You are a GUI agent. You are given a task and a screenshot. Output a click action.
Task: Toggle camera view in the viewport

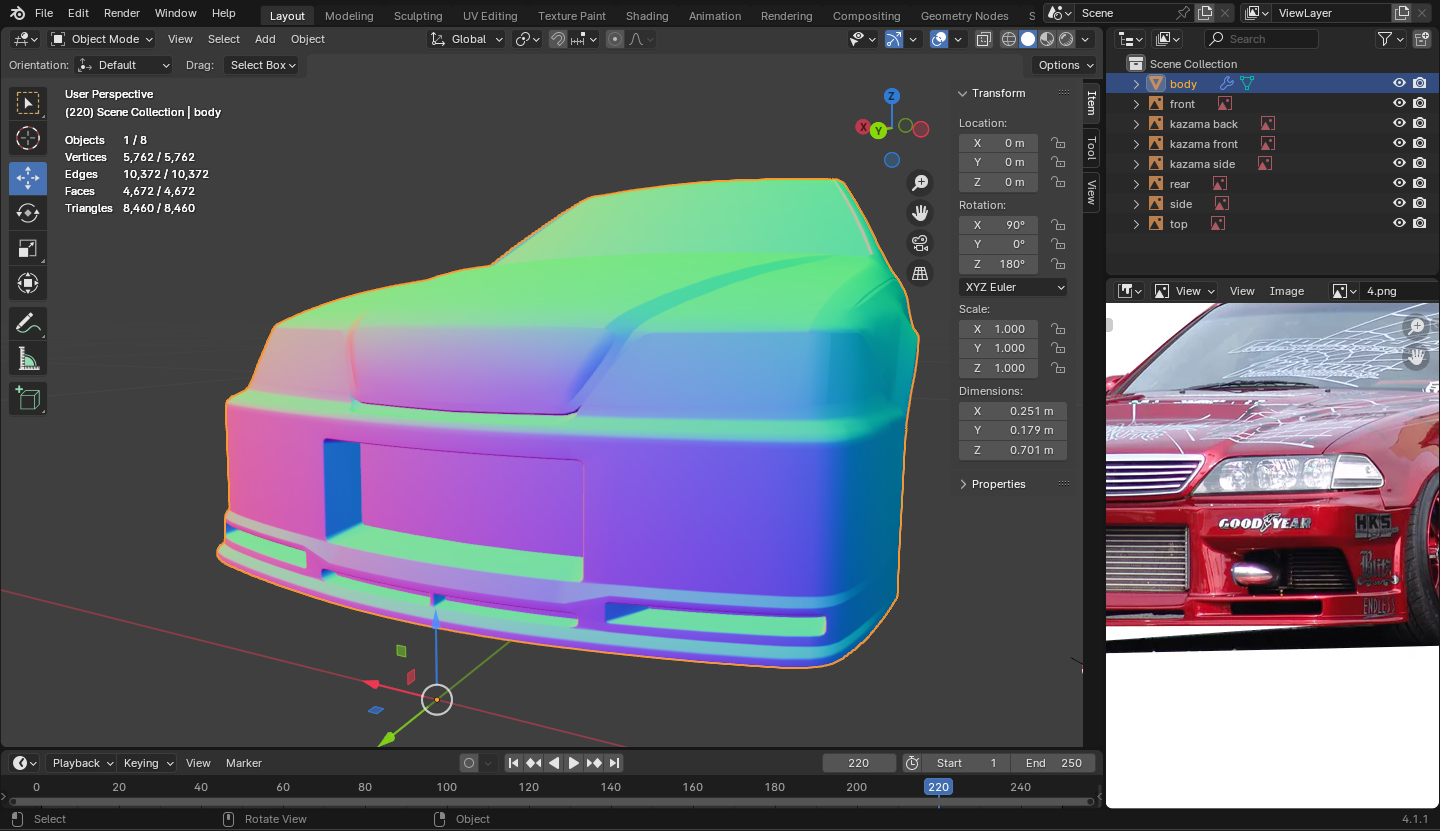click(x=919, y=243)
